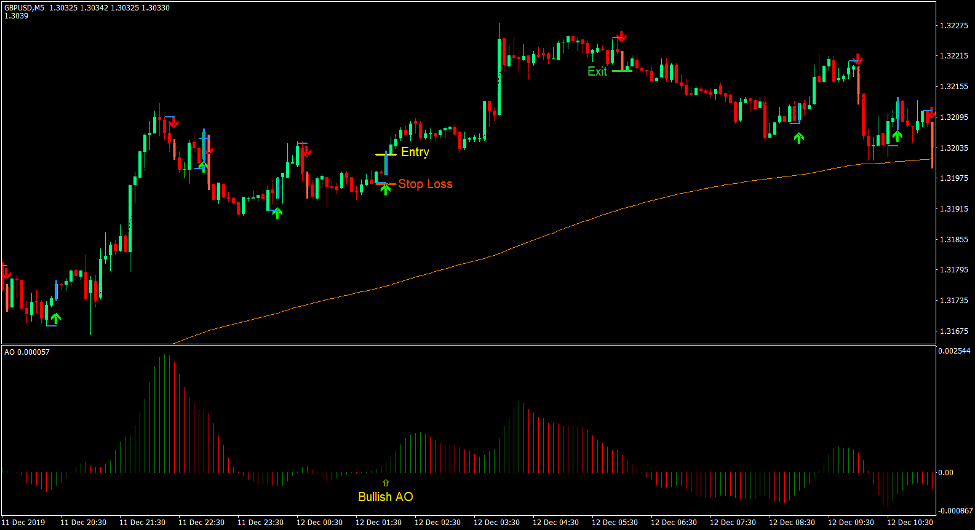The height and width of the screenshot is (531, 977).
Task: Select the yellow Entry text label
Action: coord(414,153)
